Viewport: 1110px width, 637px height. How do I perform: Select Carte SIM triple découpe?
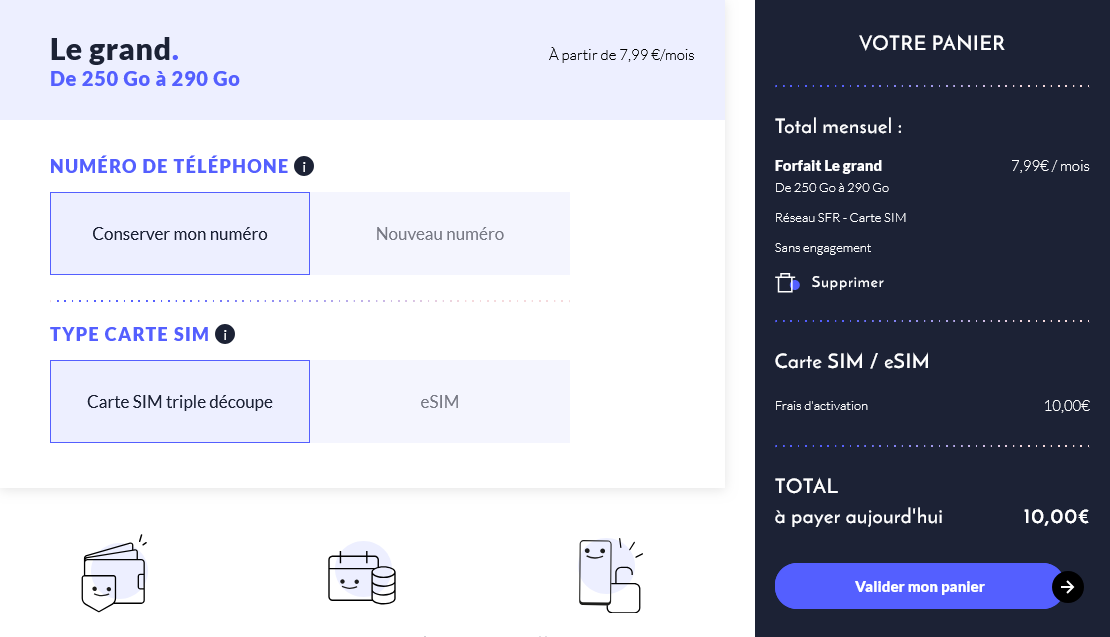[x=180, y=402]
